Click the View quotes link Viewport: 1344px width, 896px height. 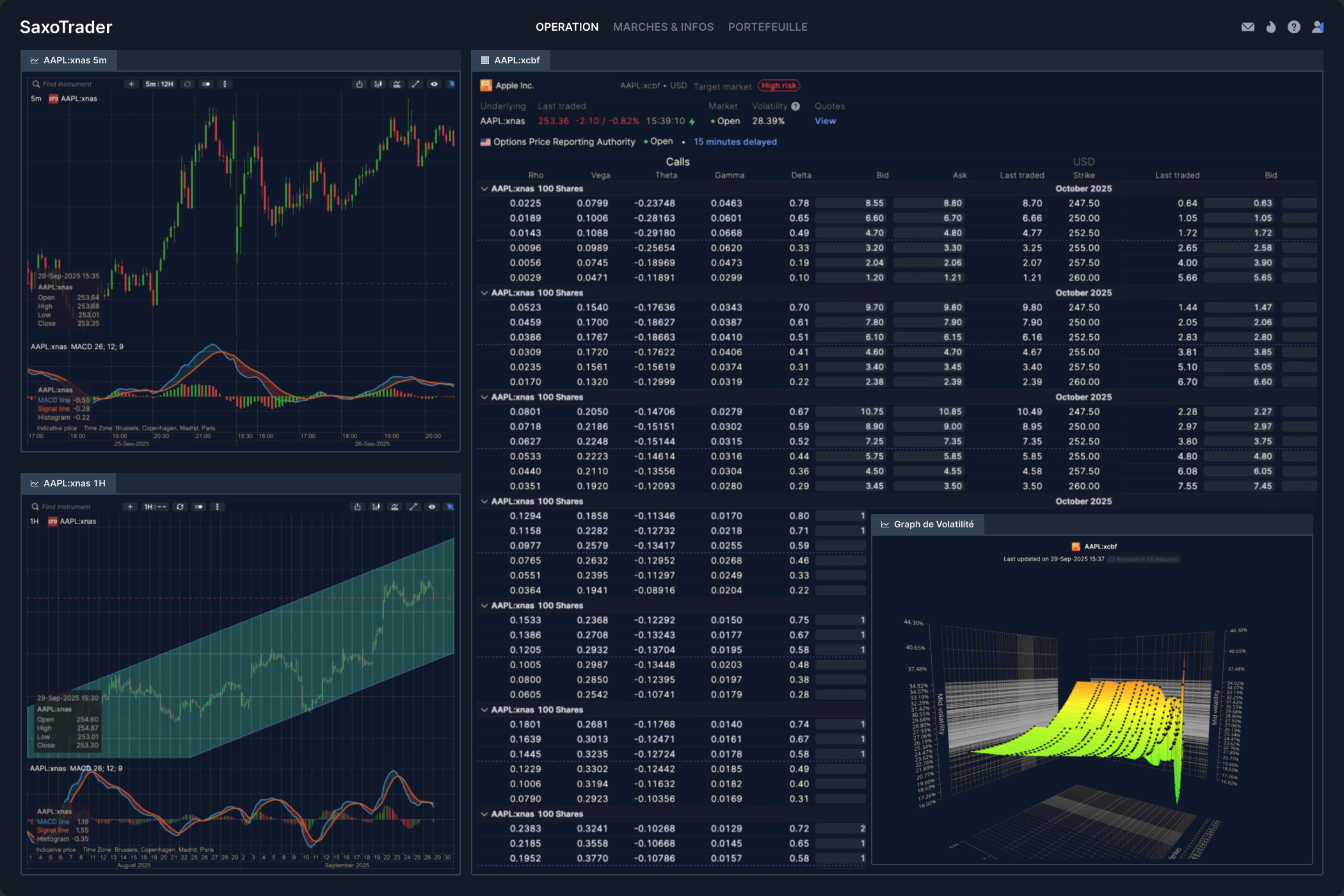point(825,121)
